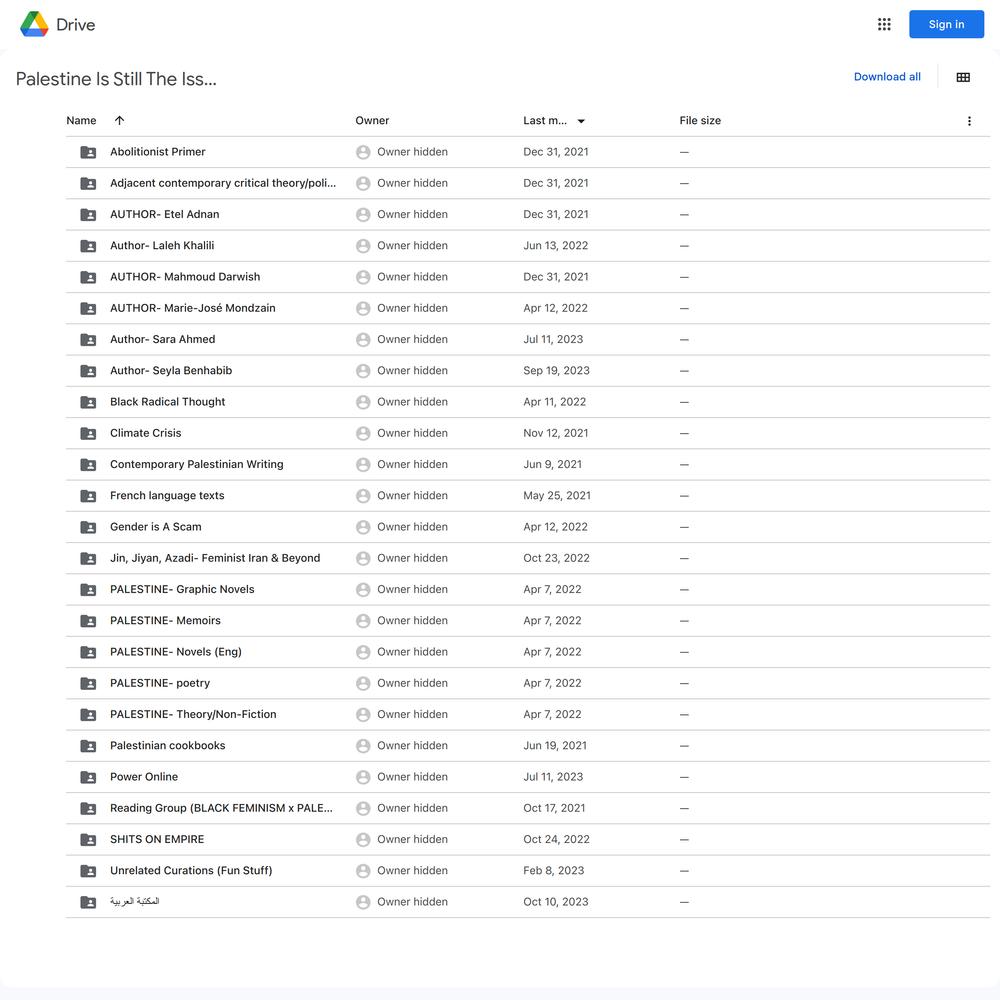This screenshot has height=1000, width=1000.
Task: Click the File size column header
Action: click(x=700, y=121)
